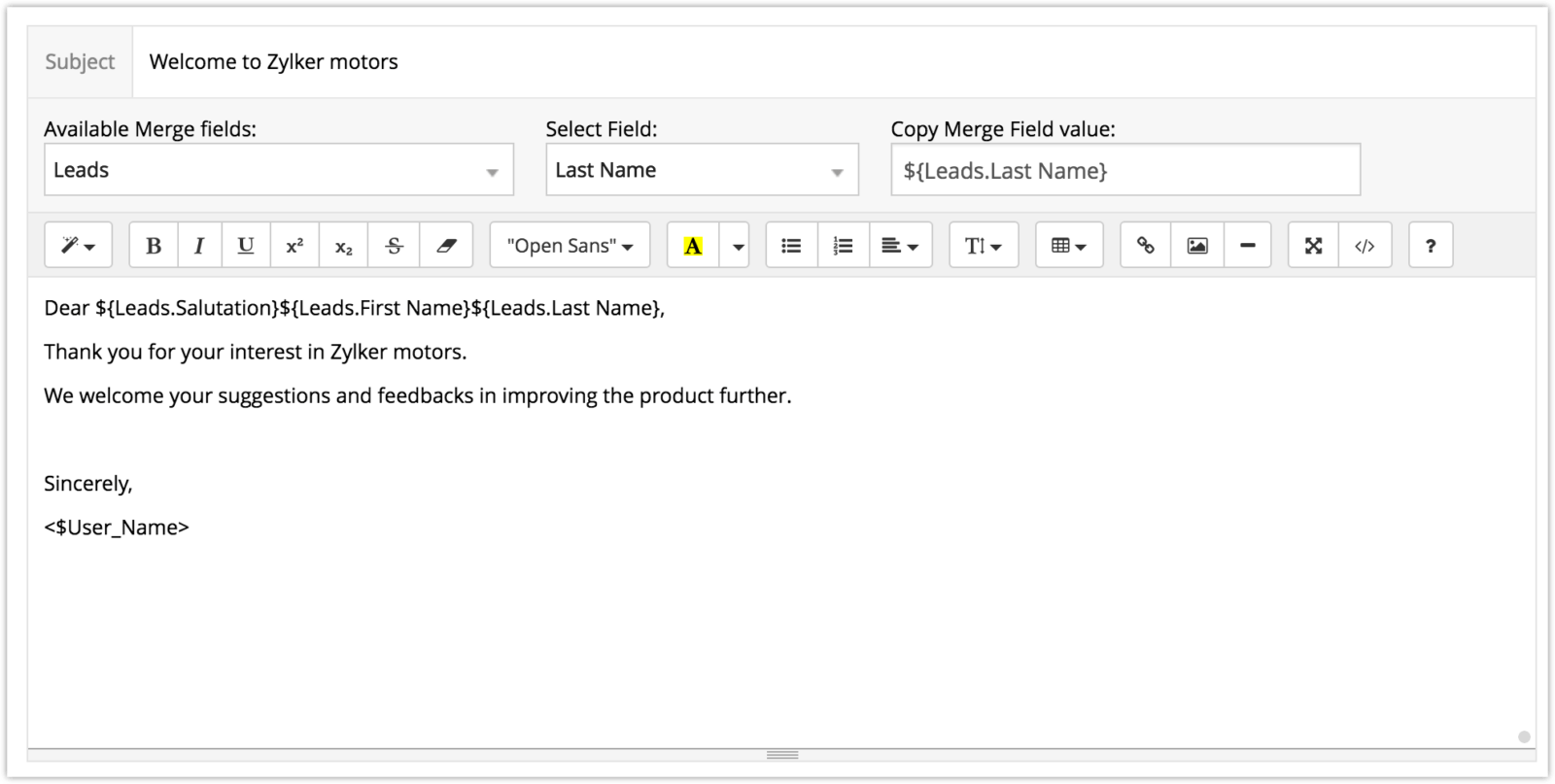
Task: Toggle HTML code view
Action: (1365, 246)
